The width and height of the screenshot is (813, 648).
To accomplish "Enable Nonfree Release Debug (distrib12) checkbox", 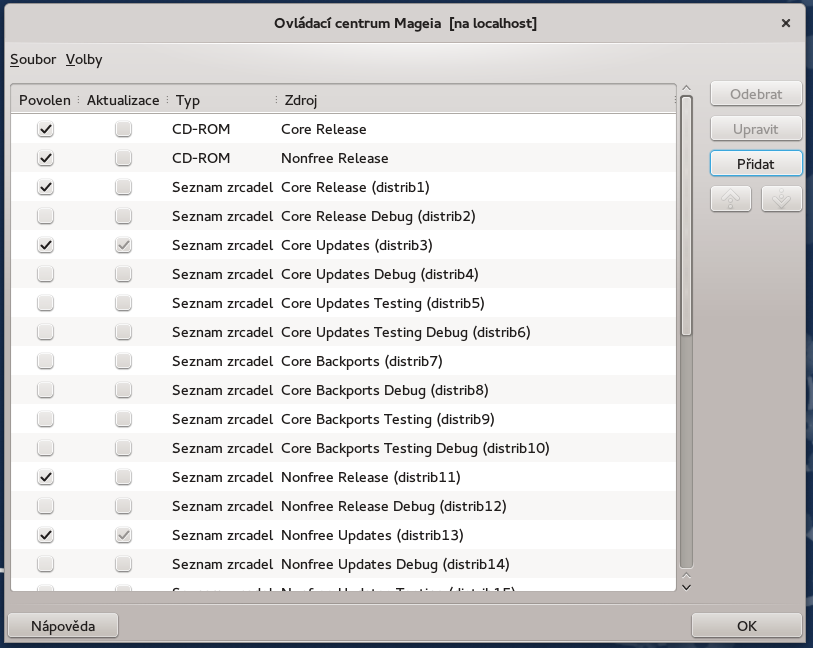I will [x=46, y=506].
